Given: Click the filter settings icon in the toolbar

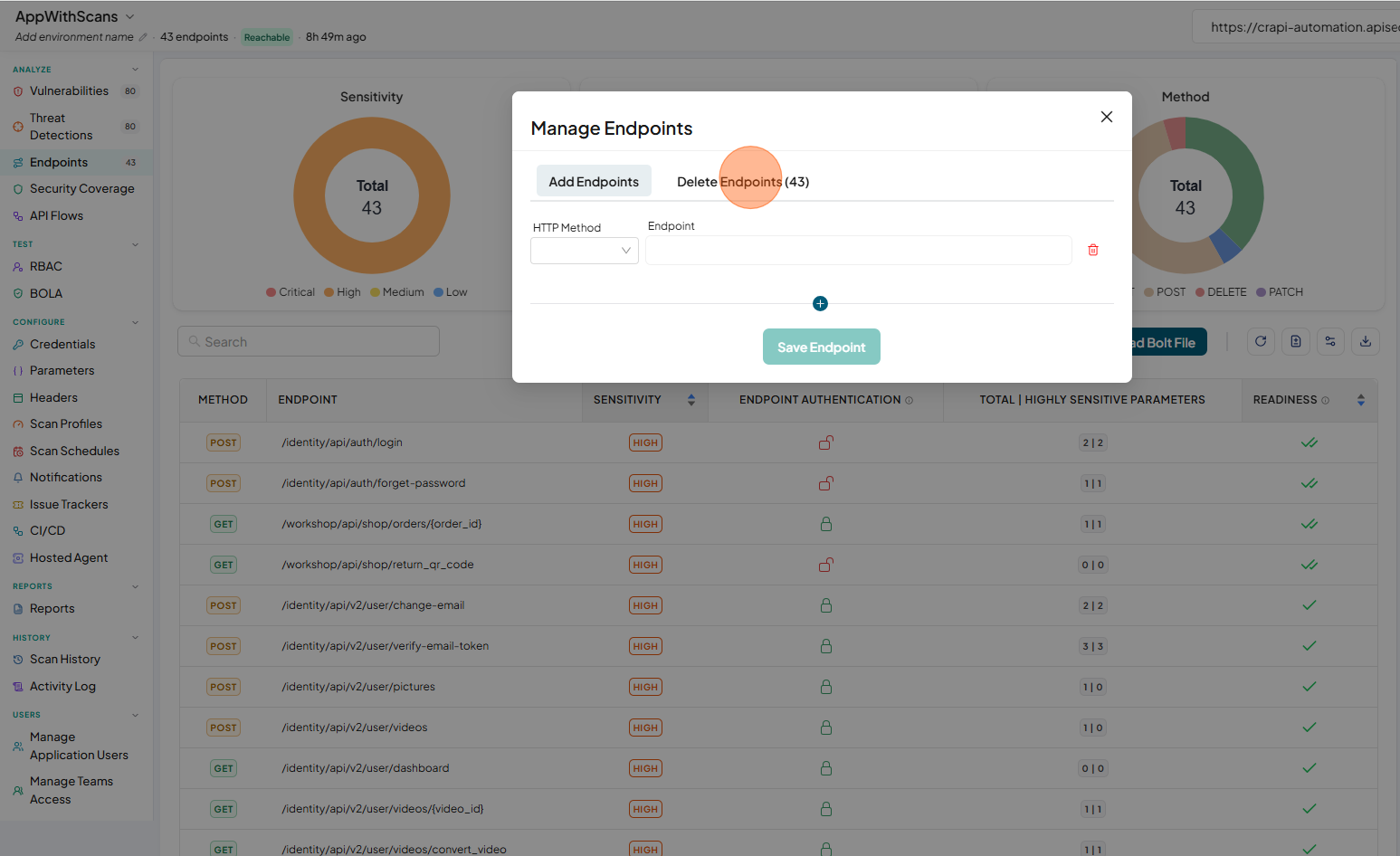Looking at the screenshot, I should click(1330, 341).
